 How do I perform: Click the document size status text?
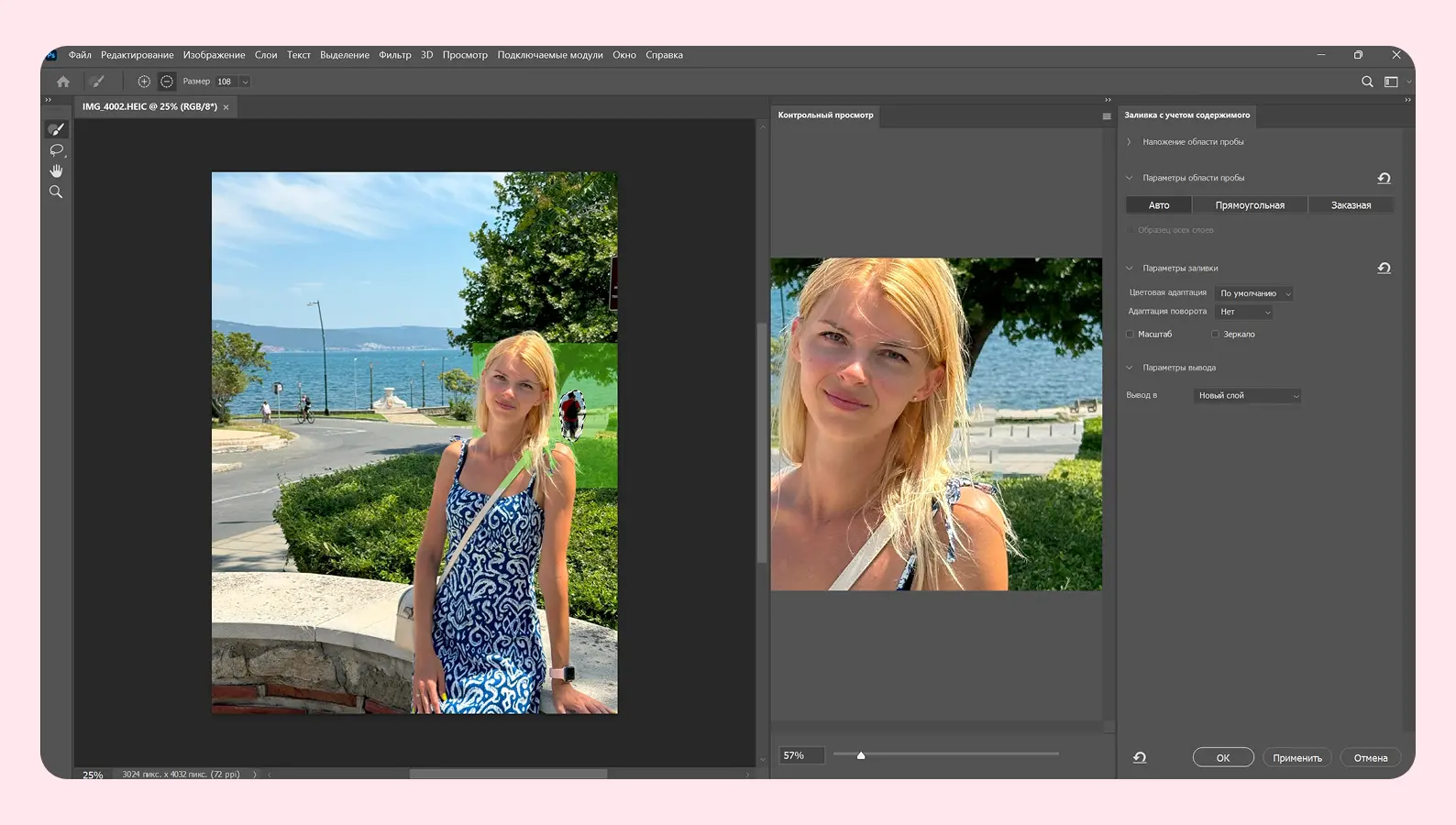pos(181,775)
